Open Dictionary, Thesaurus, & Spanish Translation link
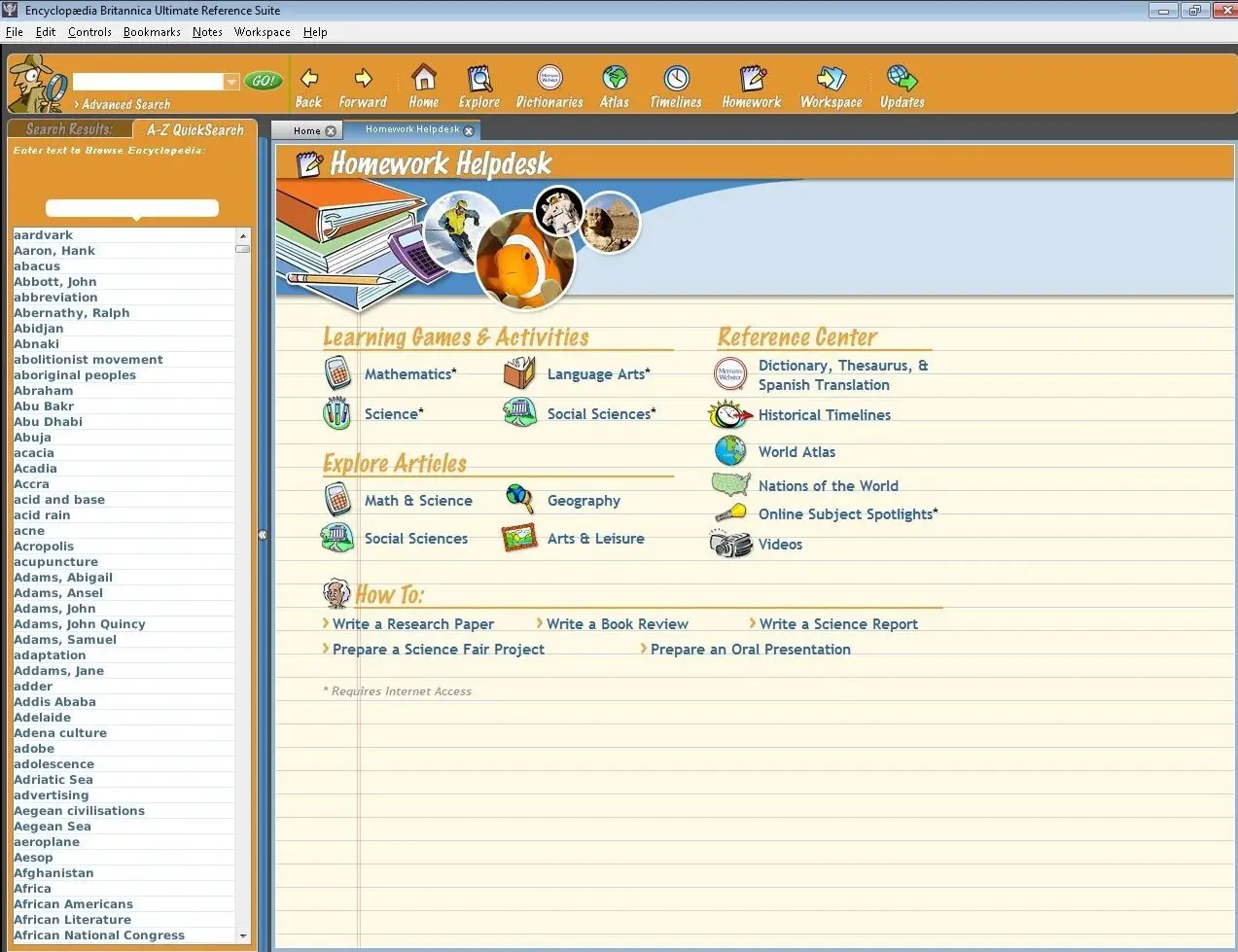This screenshot has width=1238, height=952. point(843,375)
